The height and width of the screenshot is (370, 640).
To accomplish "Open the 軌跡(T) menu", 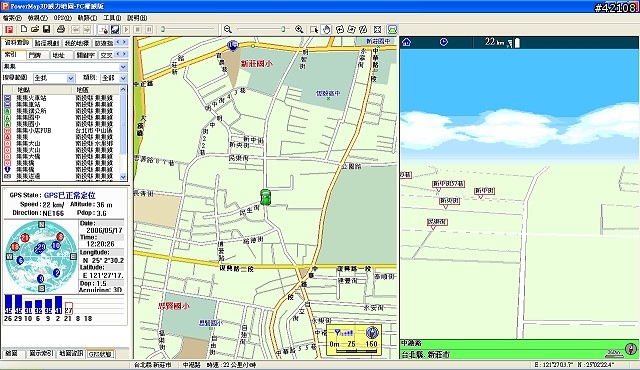I will pos(87,18).
